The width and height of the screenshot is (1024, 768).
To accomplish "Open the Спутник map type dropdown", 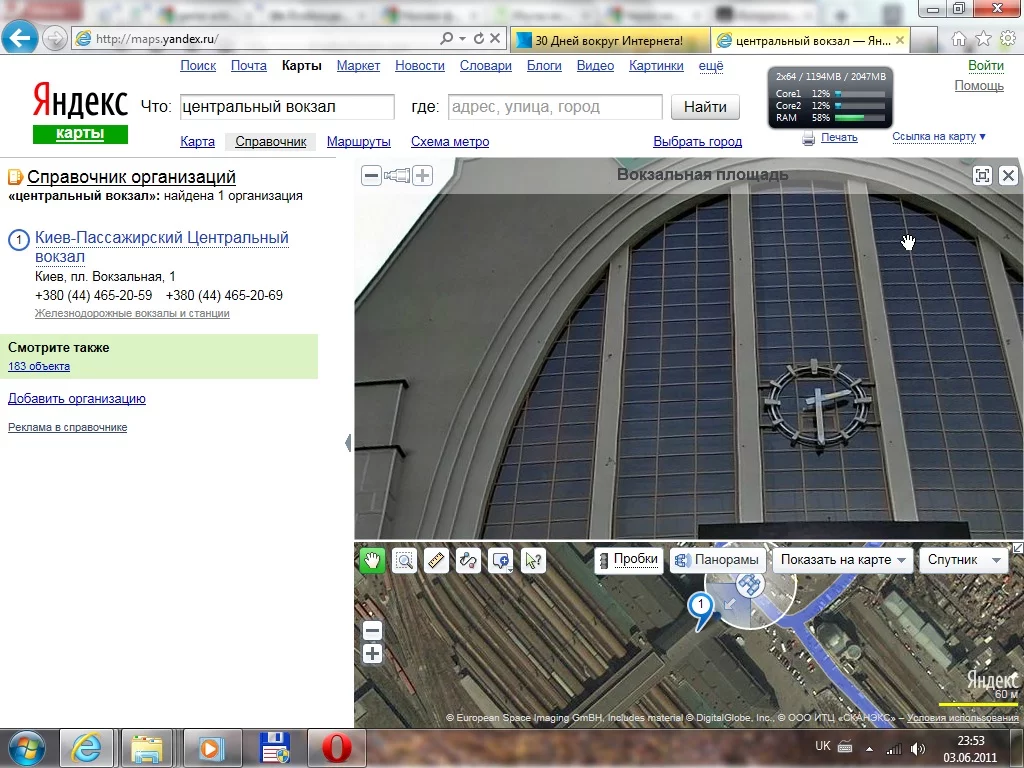I will (x=962, y=560).
